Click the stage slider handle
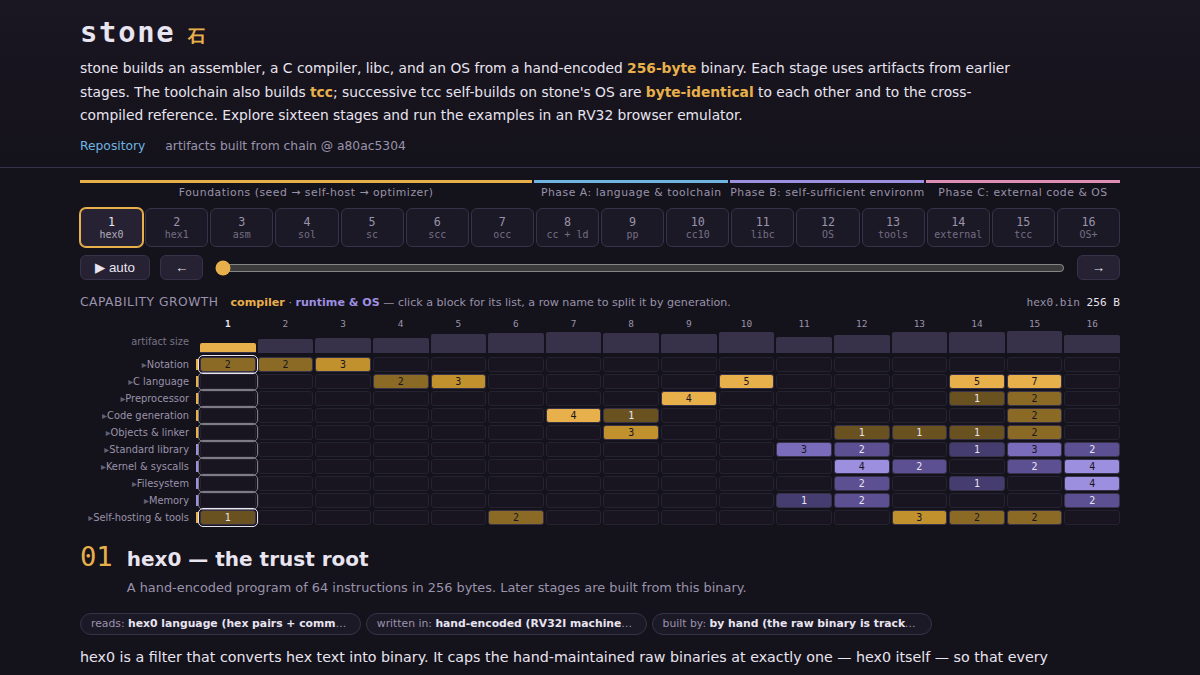1200x675 pixels. coord(223,268)
